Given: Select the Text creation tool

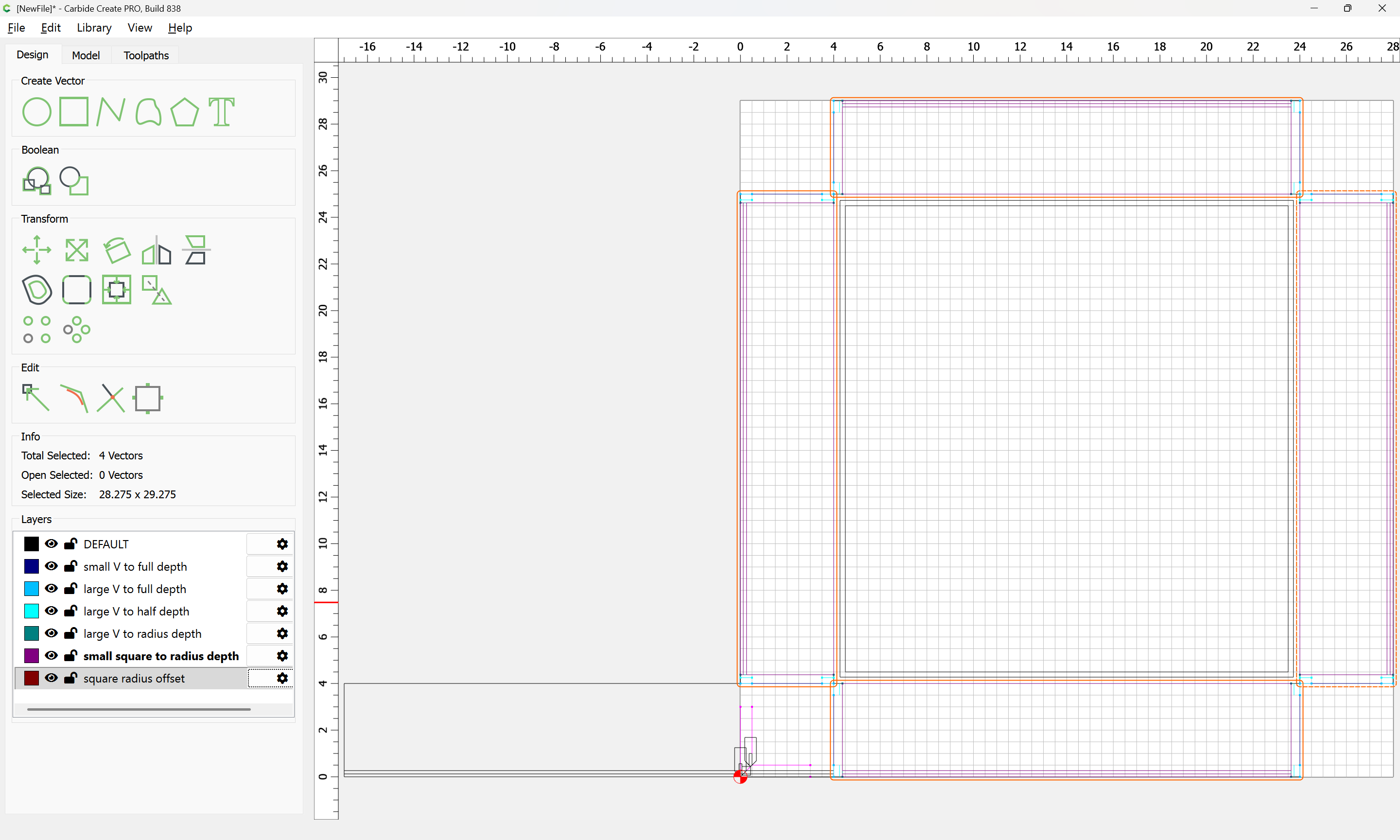Looking at the screenshot, I should [x=221, y=111].
